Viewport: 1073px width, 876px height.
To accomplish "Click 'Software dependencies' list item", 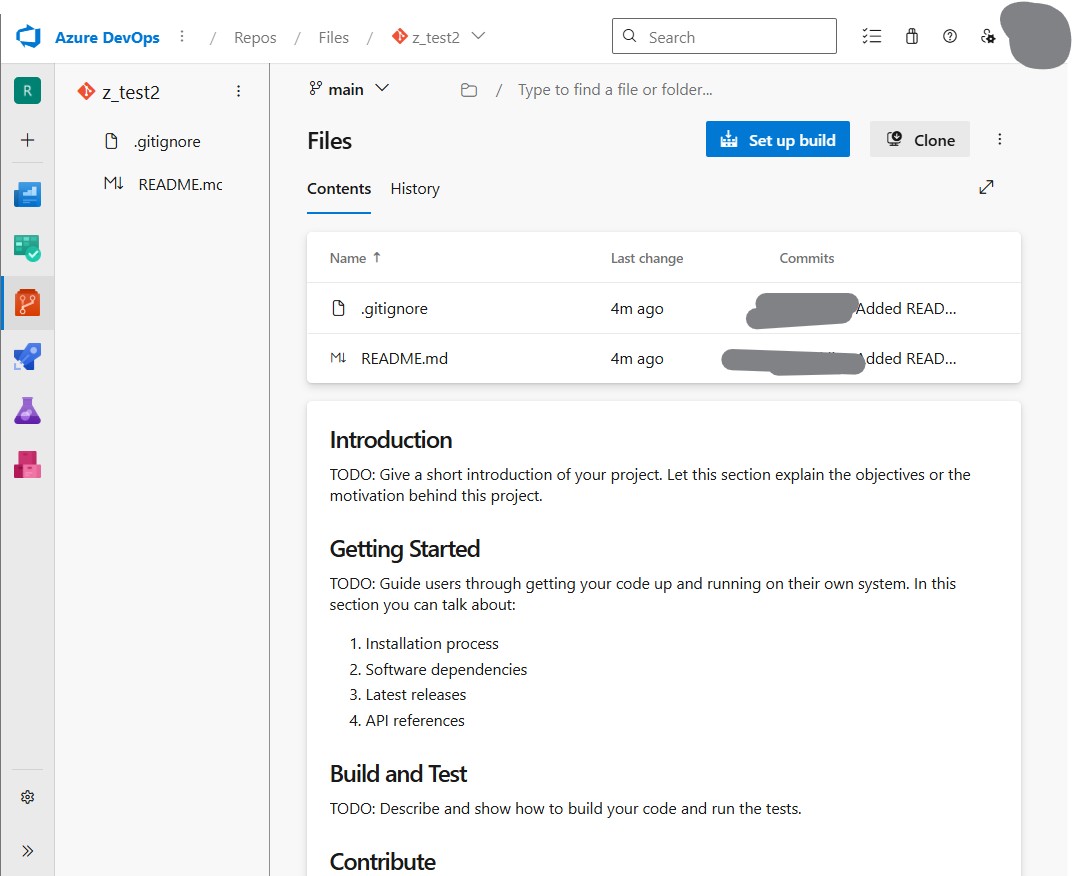I will point(446,669).
